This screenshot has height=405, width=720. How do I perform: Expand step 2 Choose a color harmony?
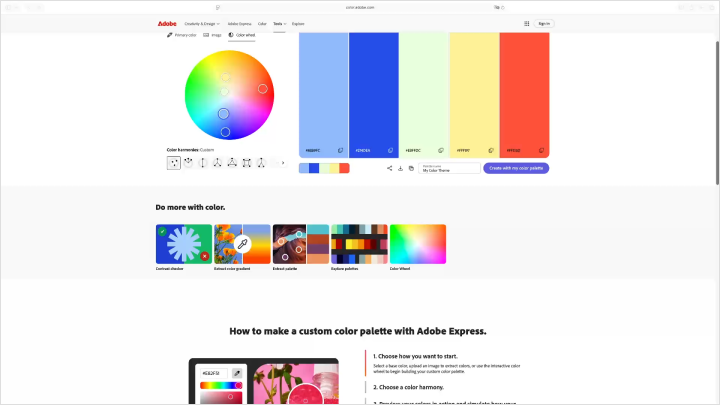(x=408, y=387)
